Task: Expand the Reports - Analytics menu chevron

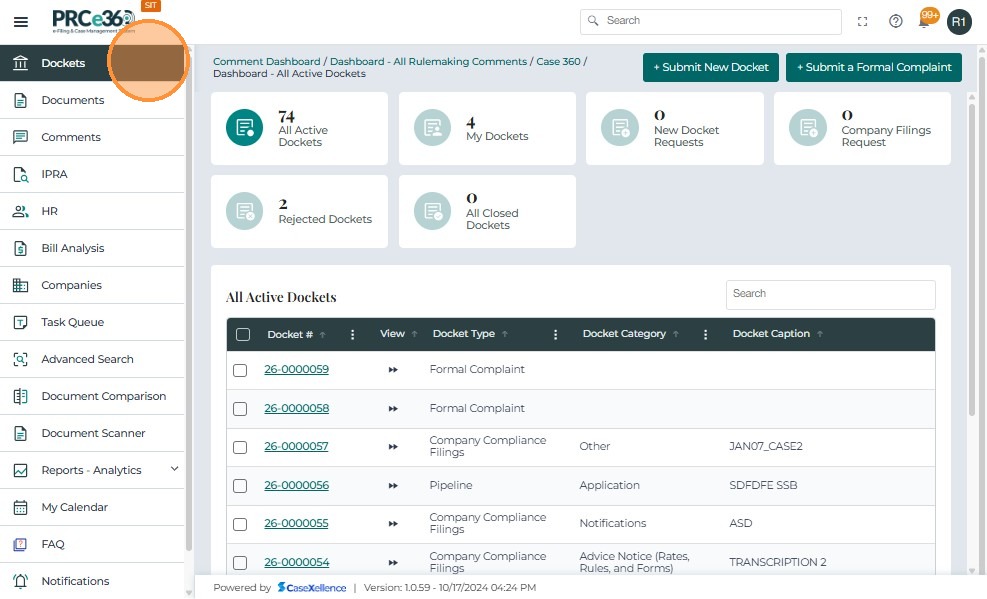Action: pos(174,469)
